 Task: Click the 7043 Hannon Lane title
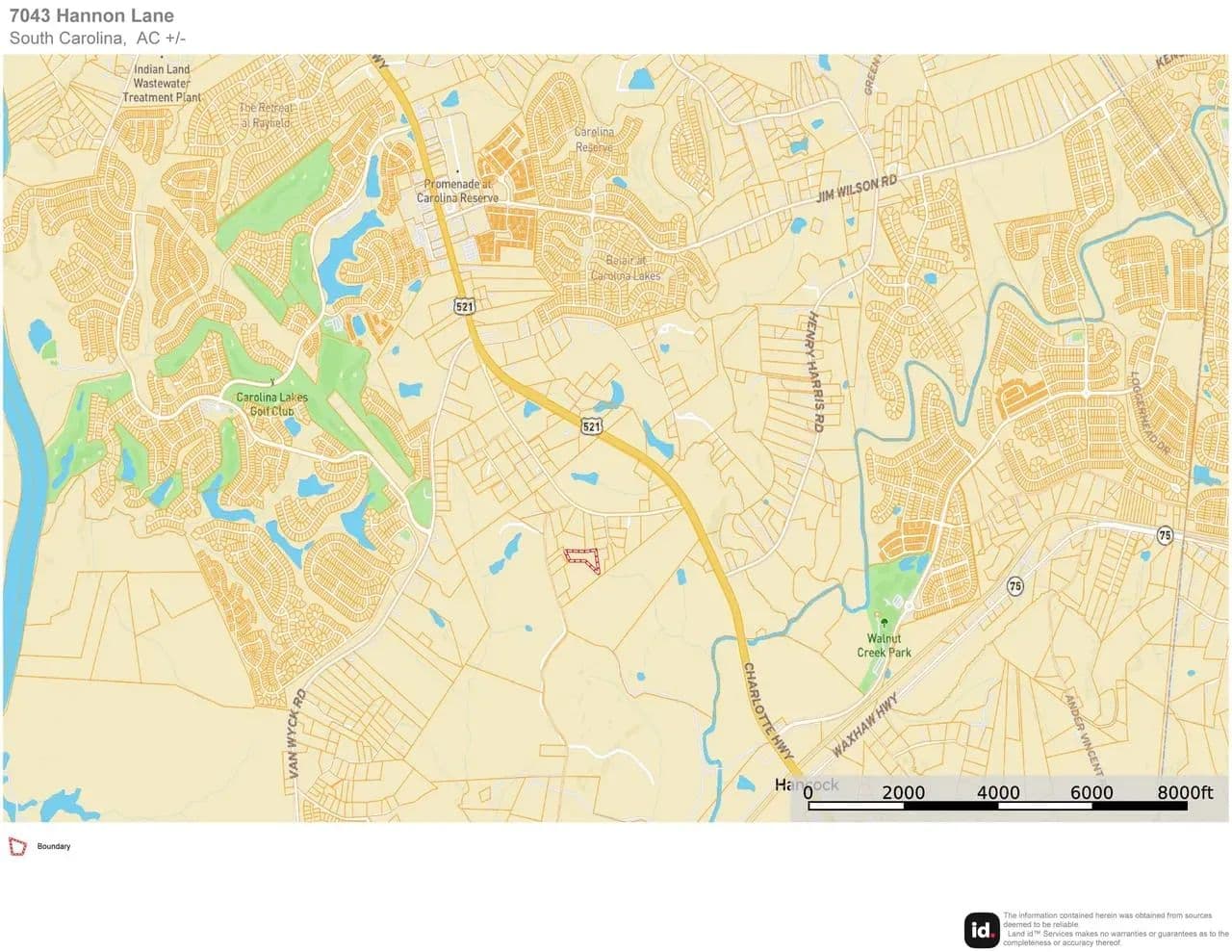[92, 15]
